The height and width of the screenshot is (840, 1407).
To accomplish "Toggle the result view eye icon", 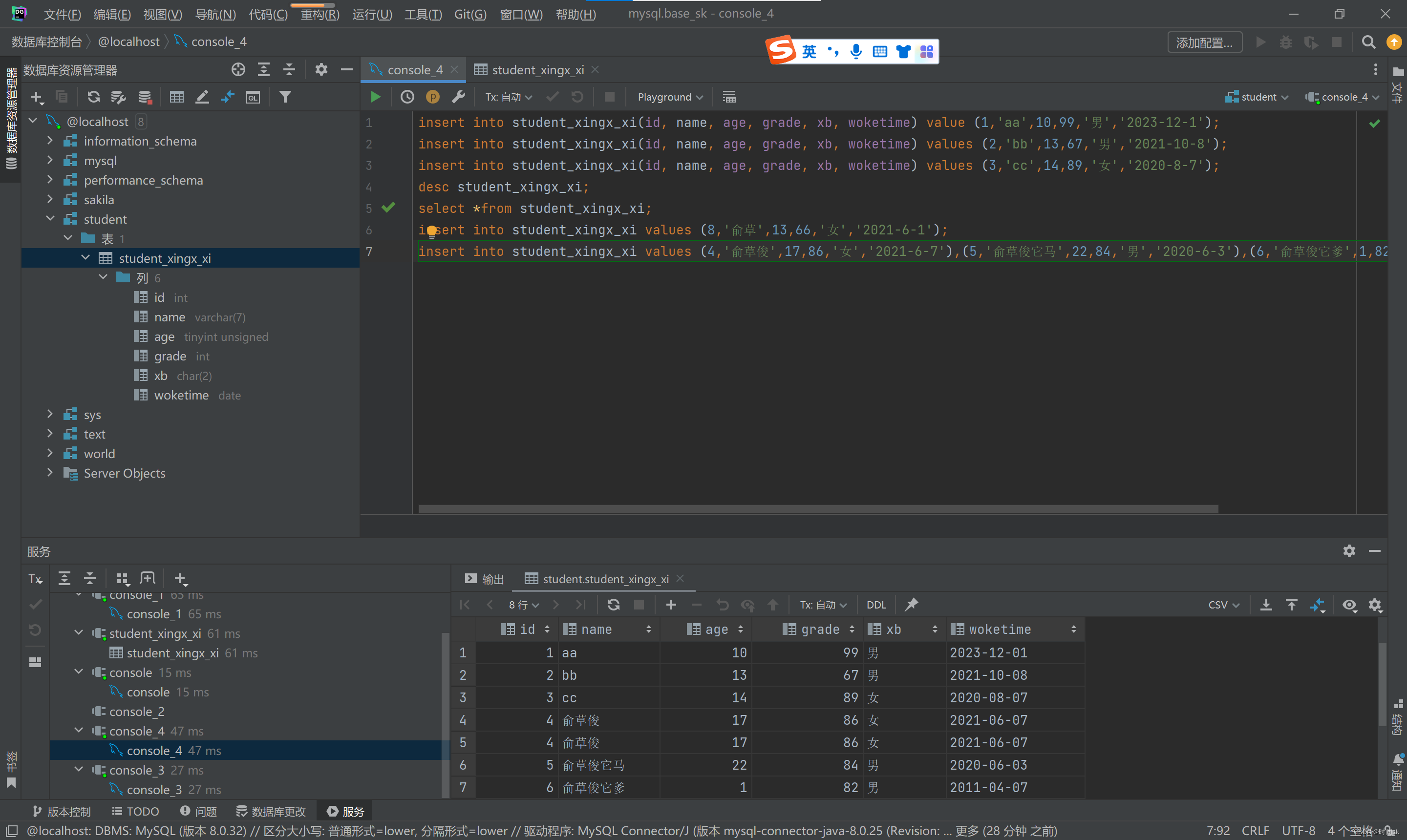I will pyautogui.click(x=1349, y=605).
